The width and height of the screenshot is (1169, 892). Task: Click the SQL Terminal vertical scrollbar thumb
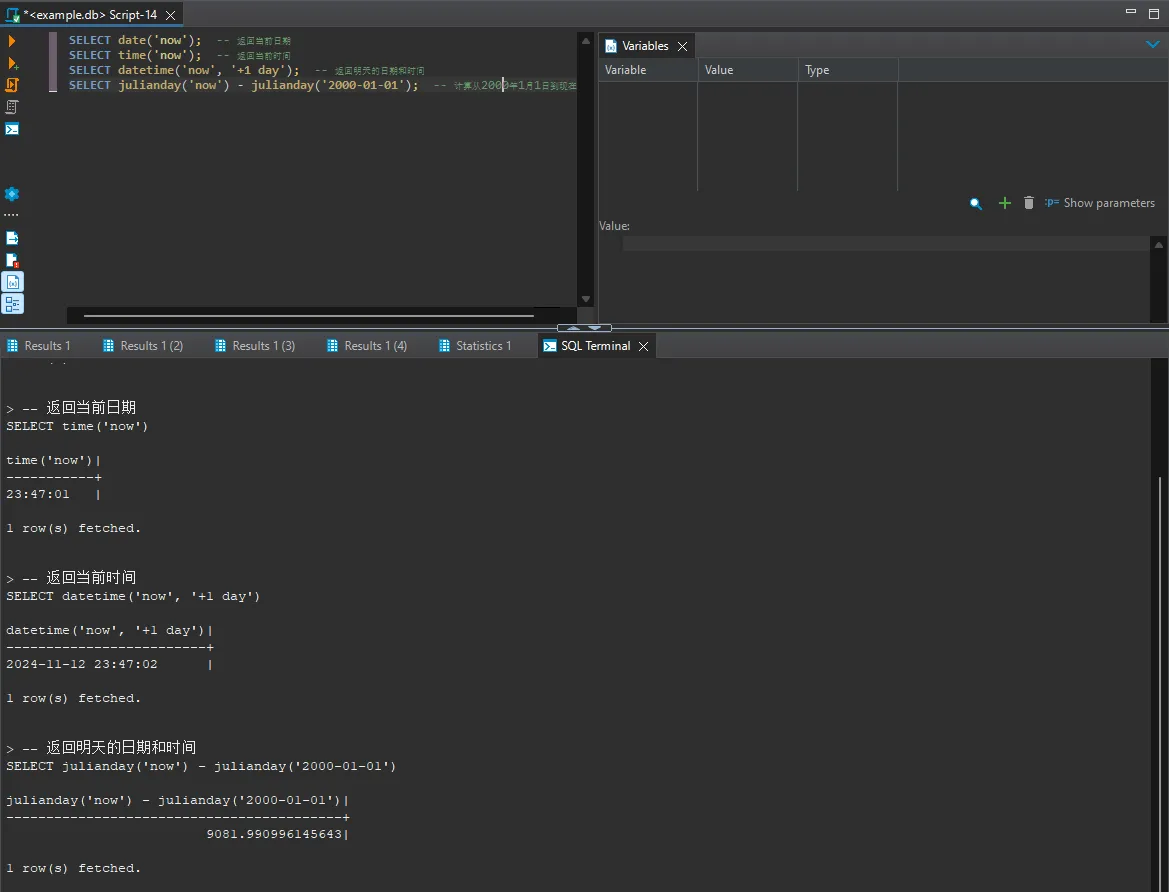tap(1159, 682)
